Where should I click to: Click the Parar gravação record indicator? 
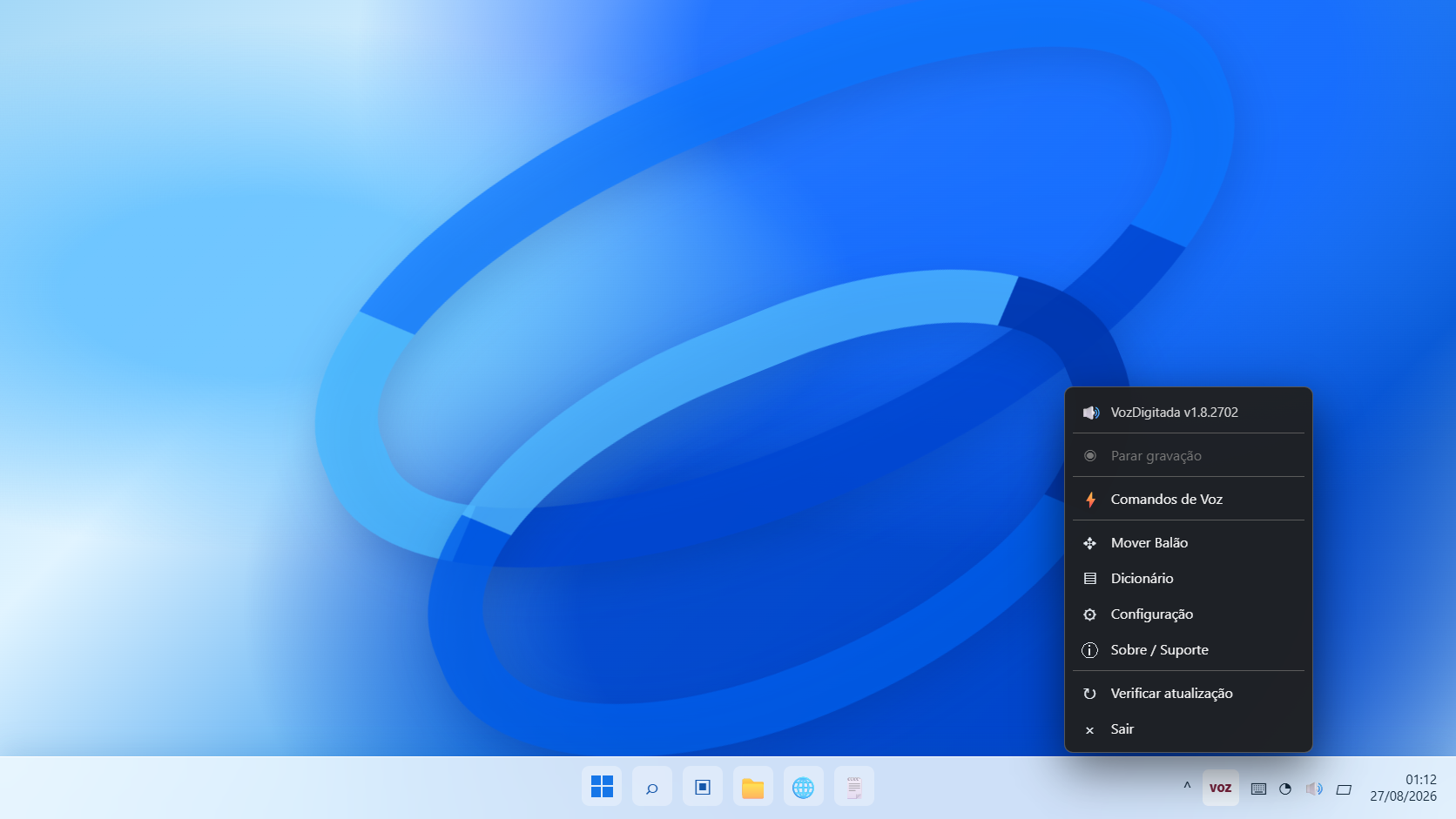tap(1089, 456)
